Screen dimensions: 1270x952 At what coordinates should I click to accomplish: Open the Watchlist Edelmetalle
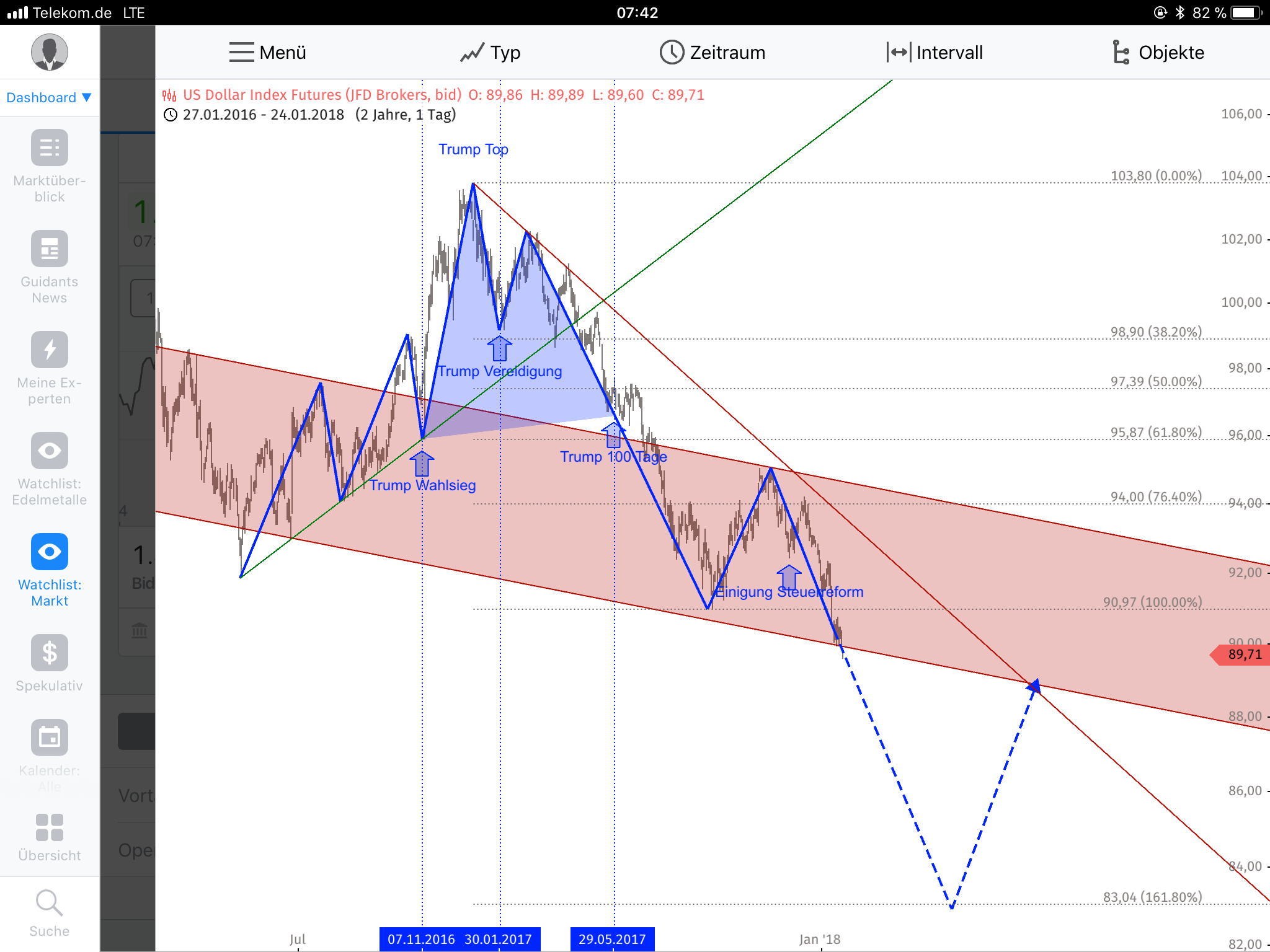[49, 467]
